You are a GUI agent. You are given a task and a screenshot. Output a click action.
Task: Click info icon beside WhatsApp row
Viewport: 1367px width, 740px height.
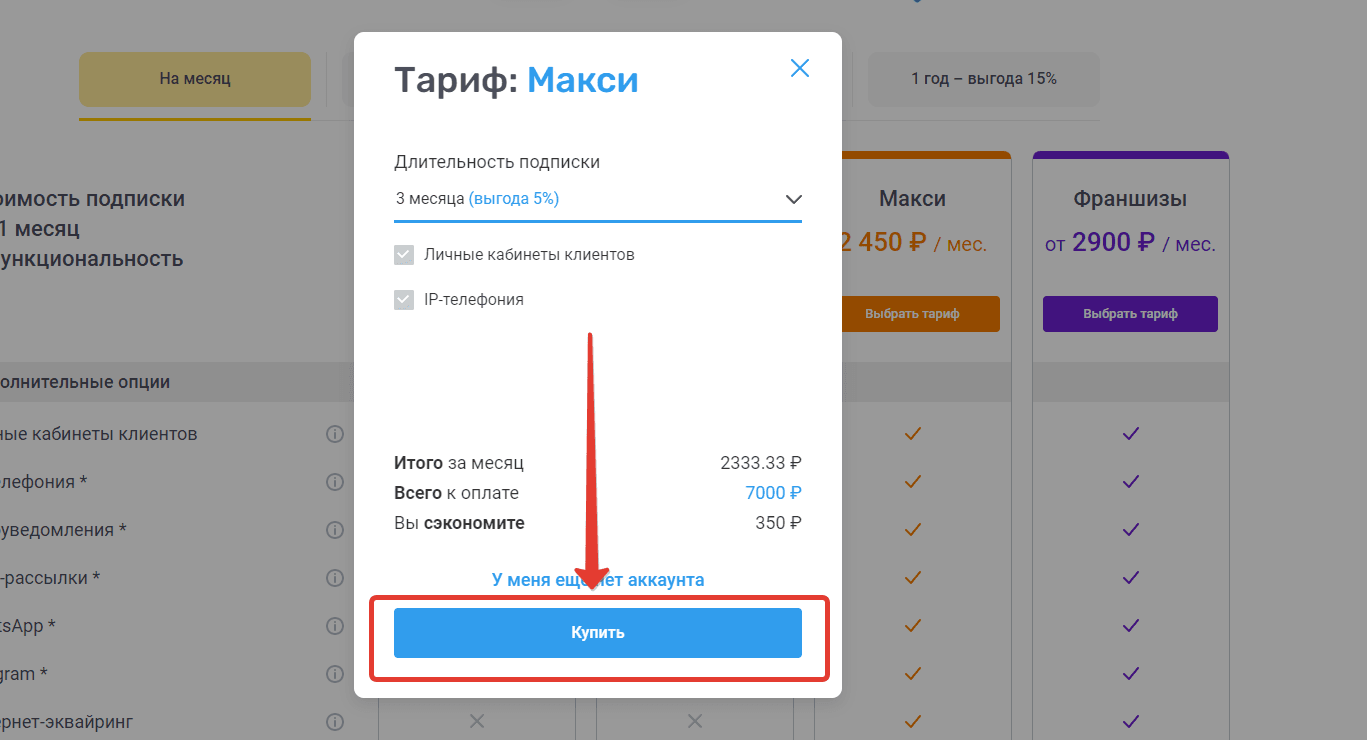335,626
